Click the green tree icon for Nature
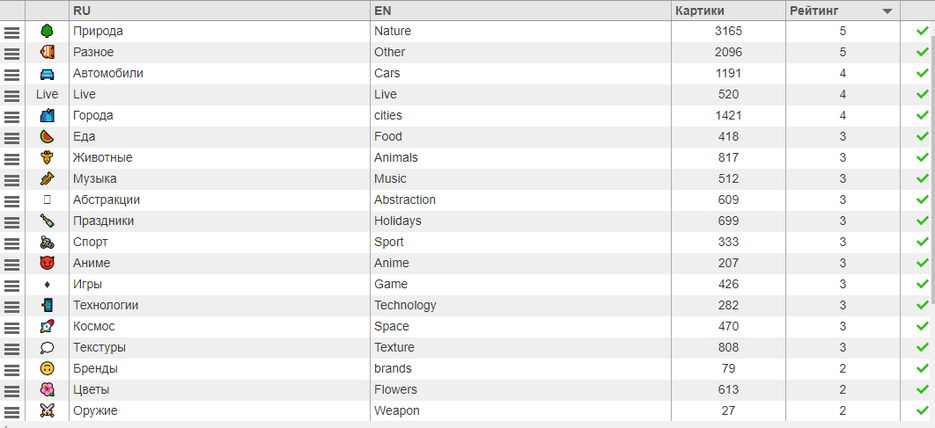Viewport: 935px width, 428px height. pyautogui.click(x=47, y=31)
